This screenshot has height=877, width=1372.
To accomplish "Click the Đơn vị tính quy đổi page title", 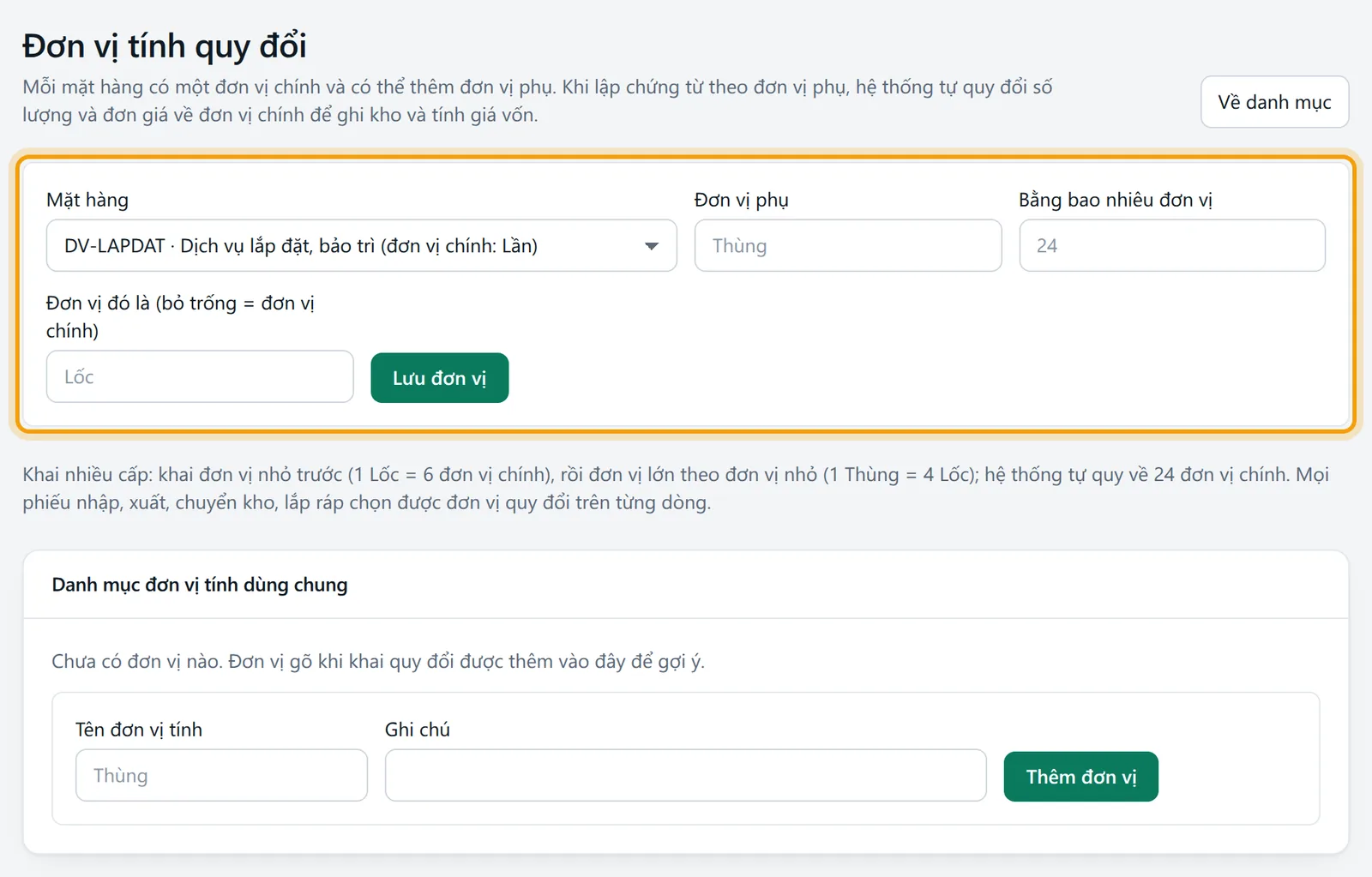I will tap(165, 45).
